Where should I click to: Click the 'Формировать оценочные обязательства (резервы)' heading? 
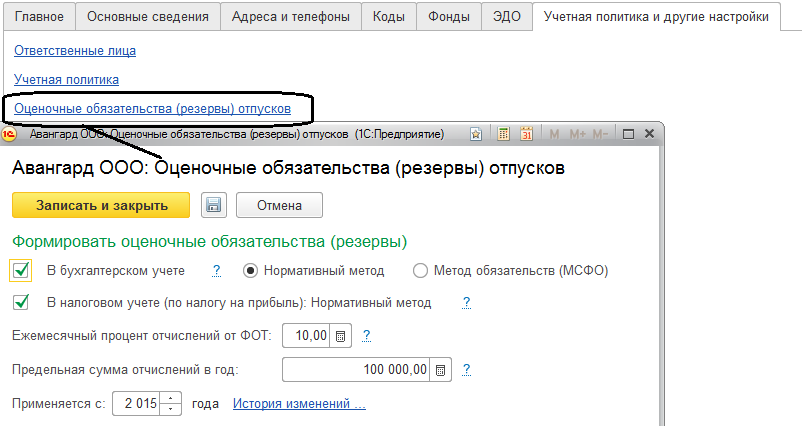click(x=209, y=241)
